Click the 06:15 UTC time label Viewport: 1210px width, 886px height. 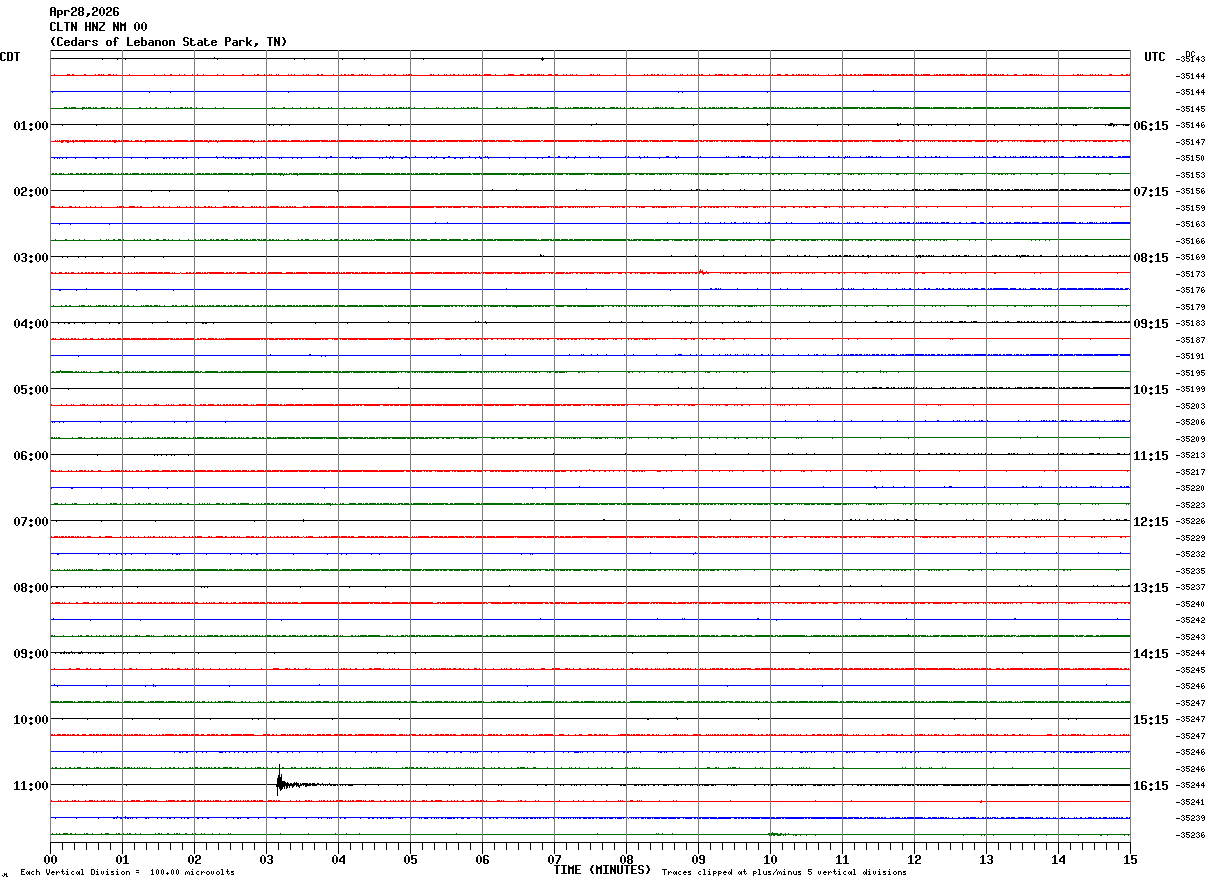(x=1151, y=126)
